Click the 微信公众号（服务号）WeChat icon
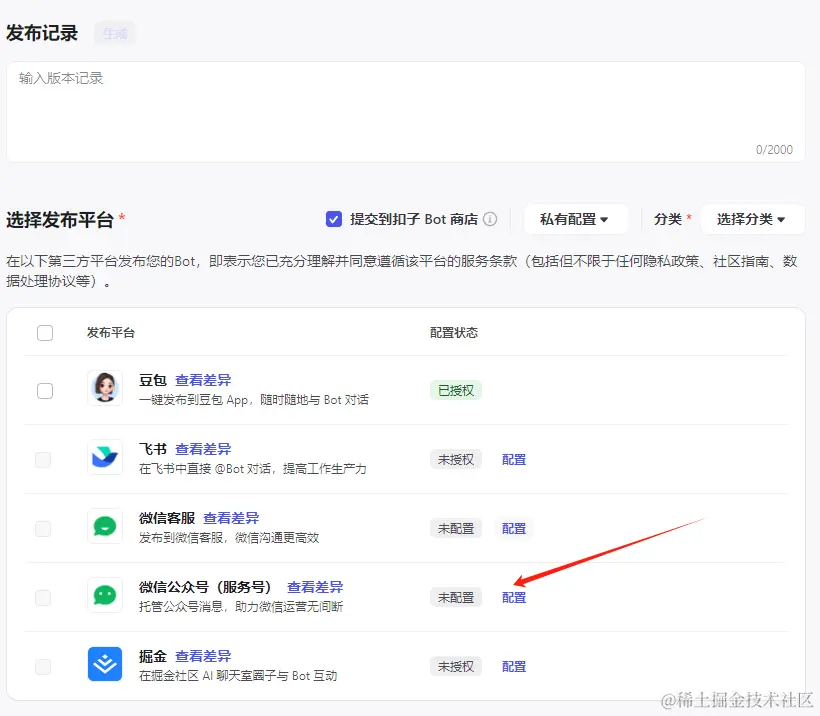The width and height of the screenshot is (820, 716). click(x=105, y=597)
